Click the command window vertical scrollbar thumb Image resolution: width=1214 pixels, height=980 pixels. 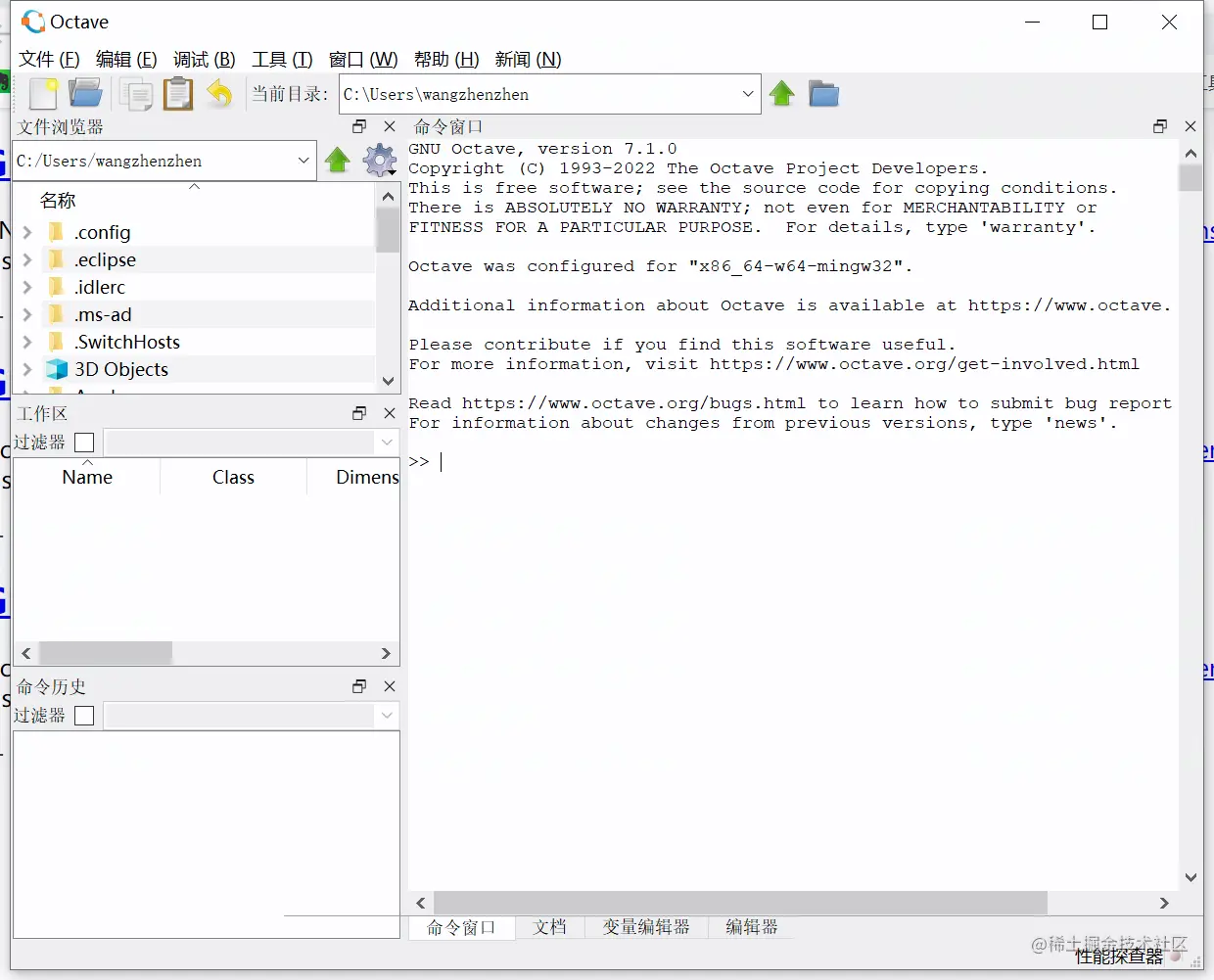[x=1191, y=178]
